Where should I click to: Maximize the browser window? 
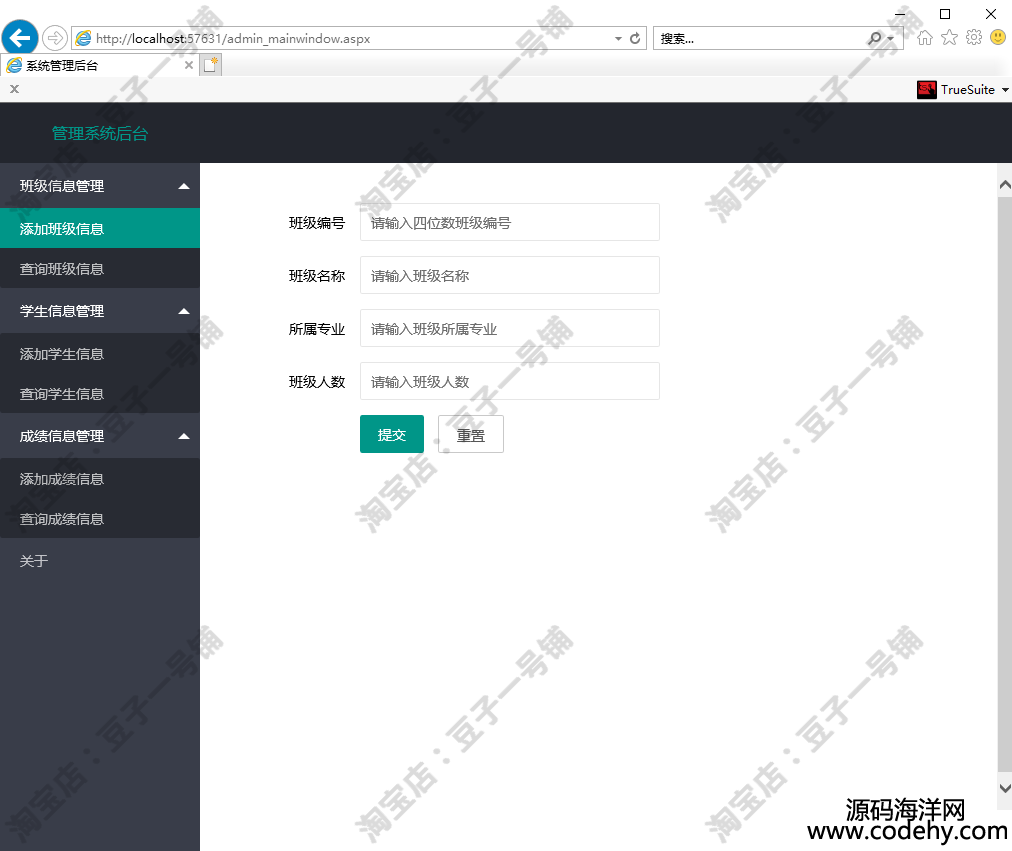pos(945,14)
